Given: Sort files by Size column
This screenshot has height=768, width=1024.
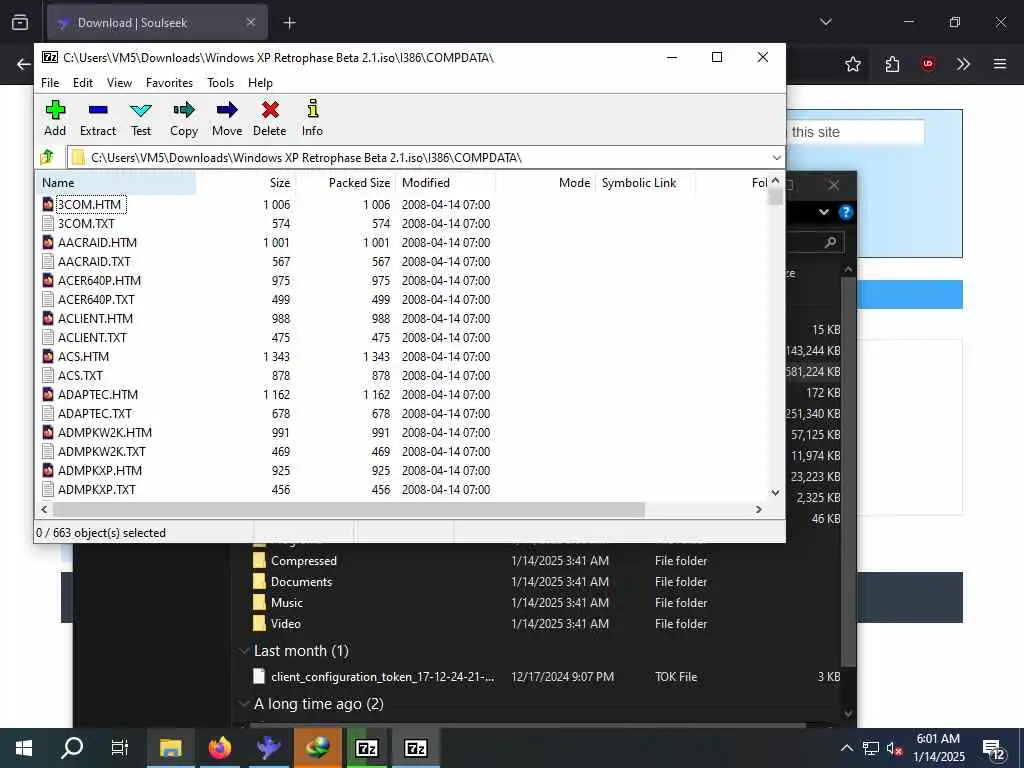Looking at the screenshot, I should coord(246,183).
